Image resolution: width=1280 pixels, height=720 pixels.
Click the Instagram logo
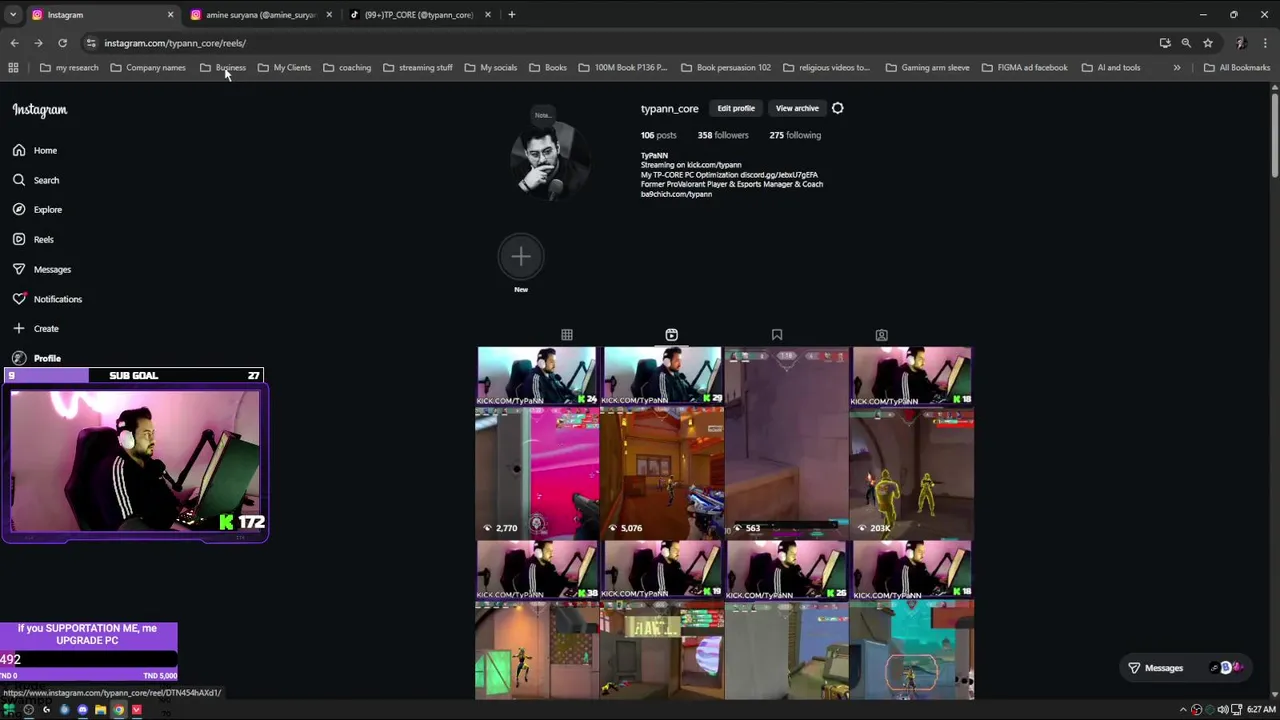point(40,110)
